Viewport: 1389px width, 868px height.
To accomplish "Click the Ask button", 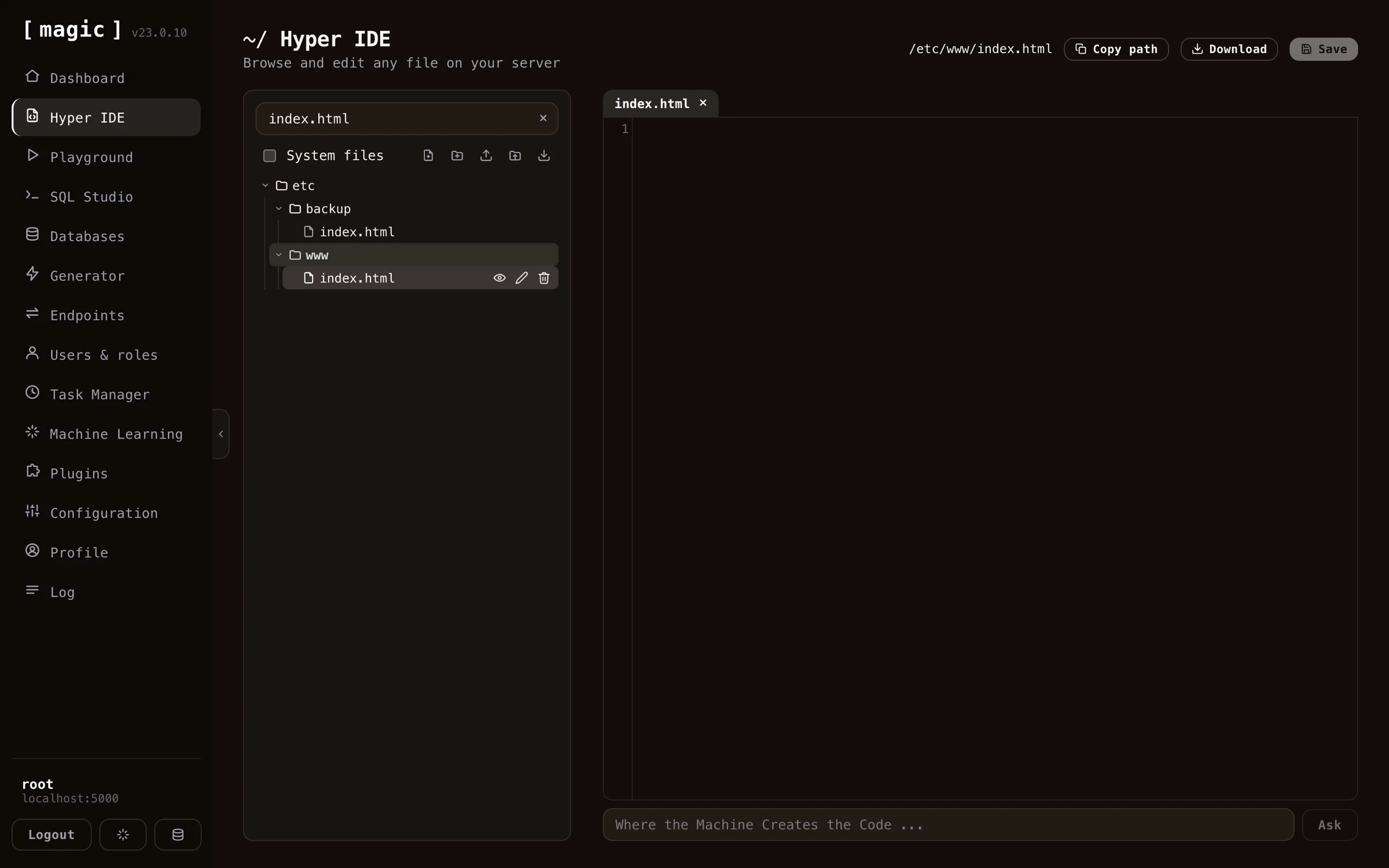I will (x=1329, y=825).
